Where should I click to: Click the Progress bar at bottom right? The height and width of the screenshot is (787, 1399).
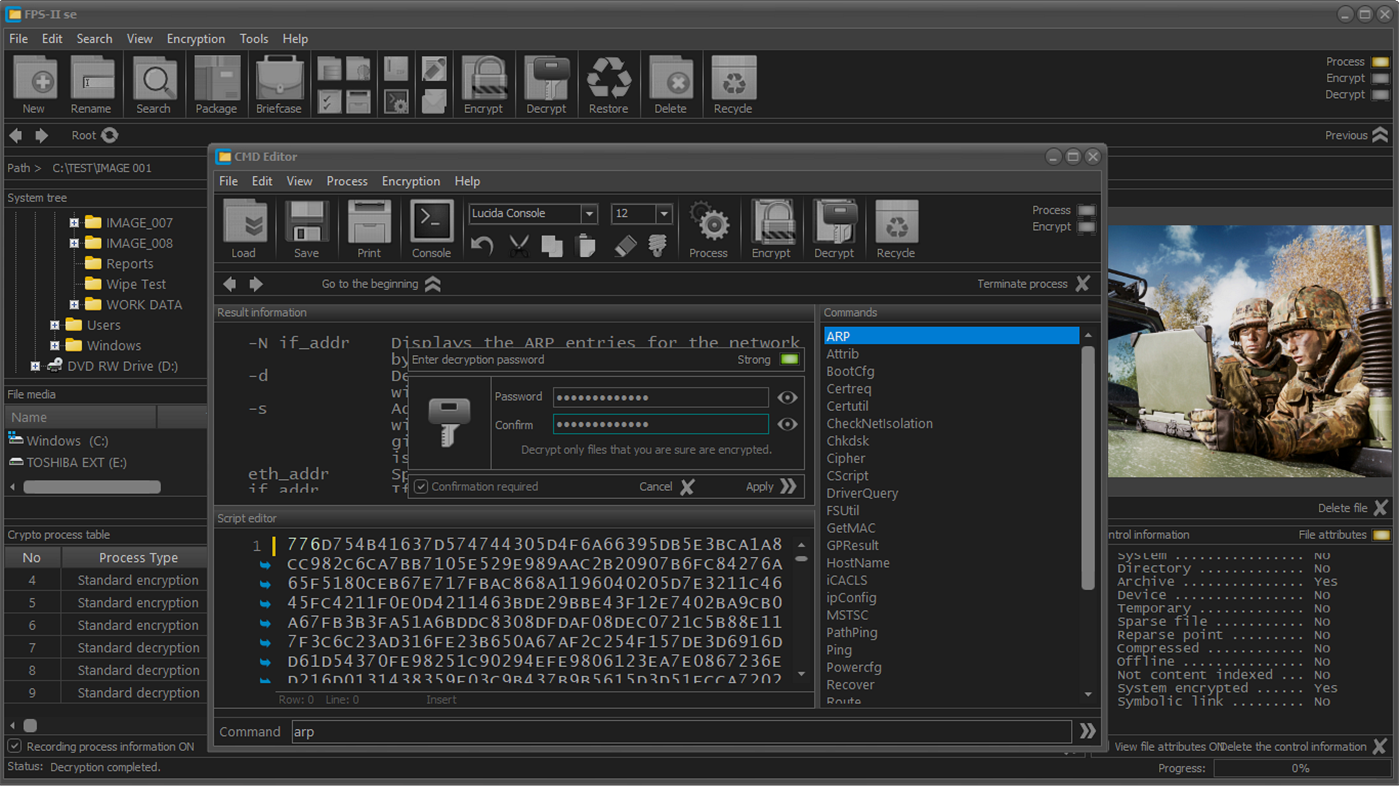1300,768
